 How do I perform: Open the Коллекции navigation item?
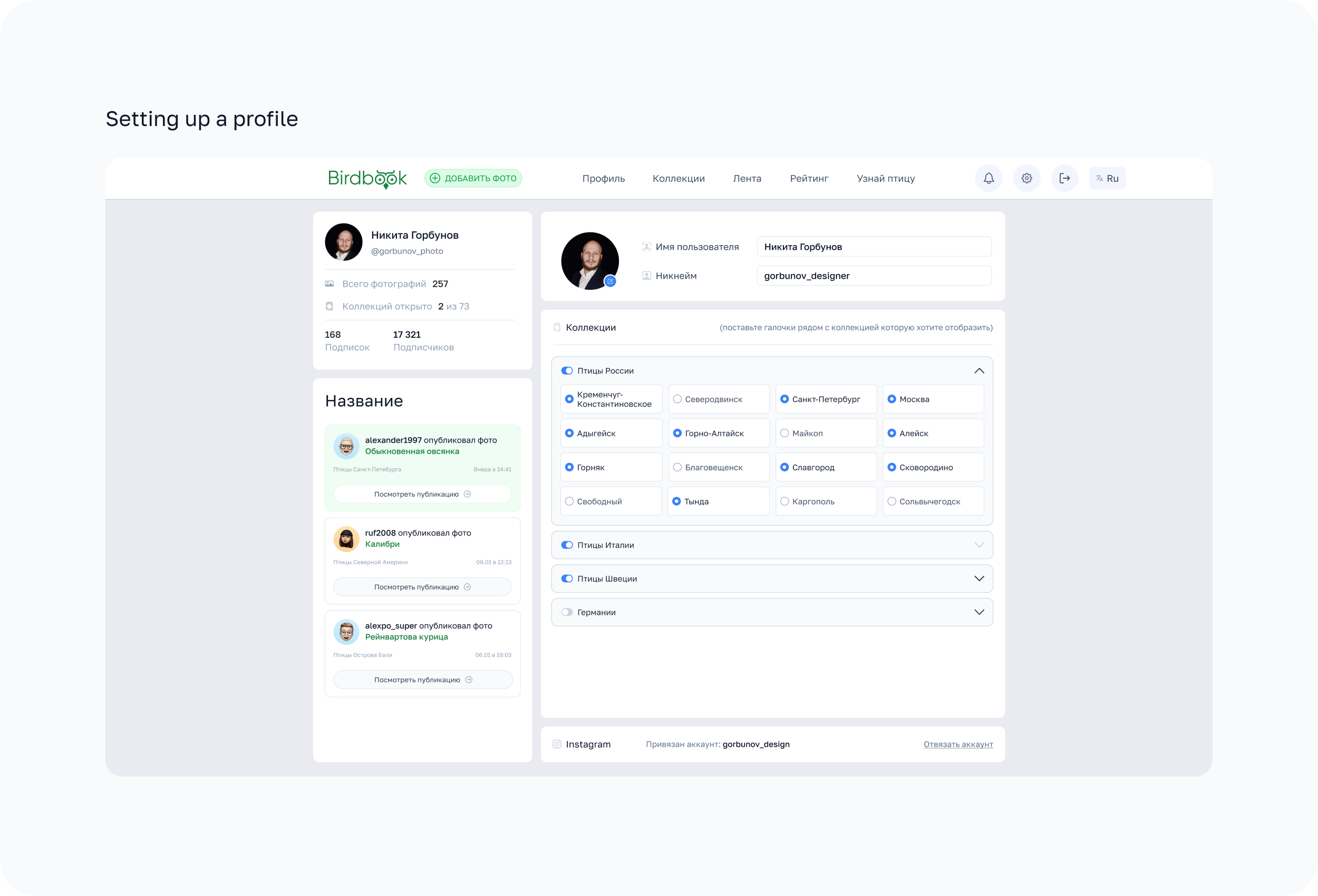pyautogui.click(x=679, y=178)
